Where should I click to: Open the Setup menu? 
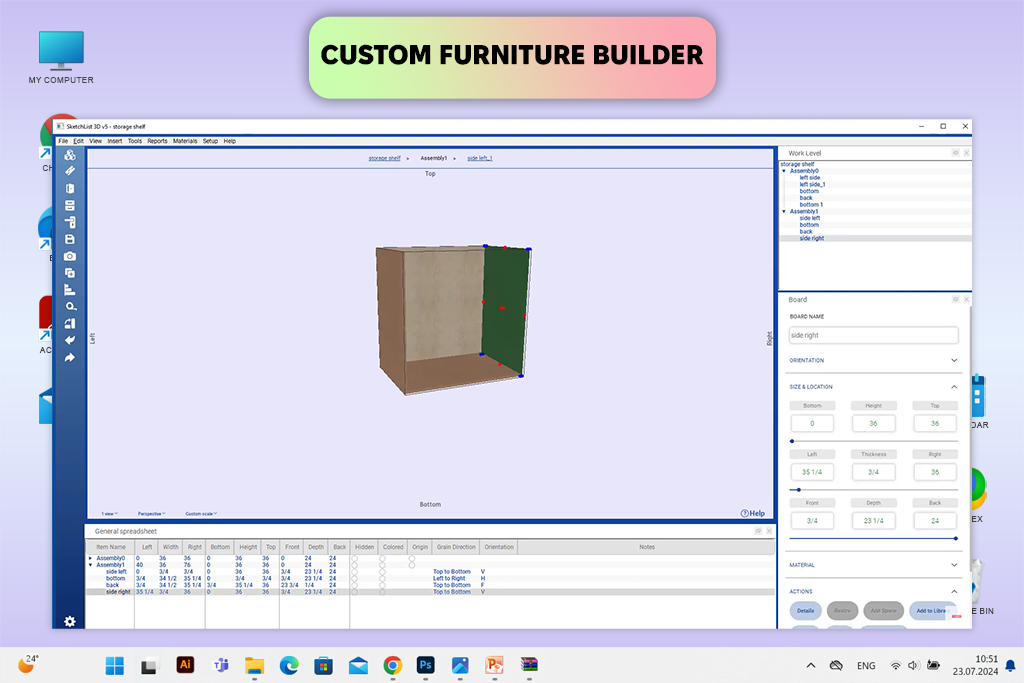tap(210, 141)
